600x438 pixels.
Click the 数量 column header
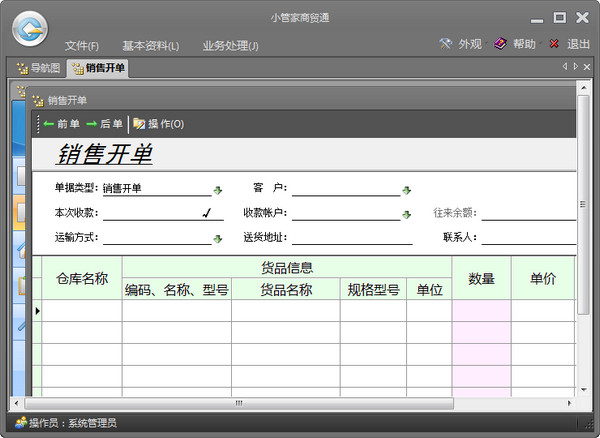click(481, 279)
